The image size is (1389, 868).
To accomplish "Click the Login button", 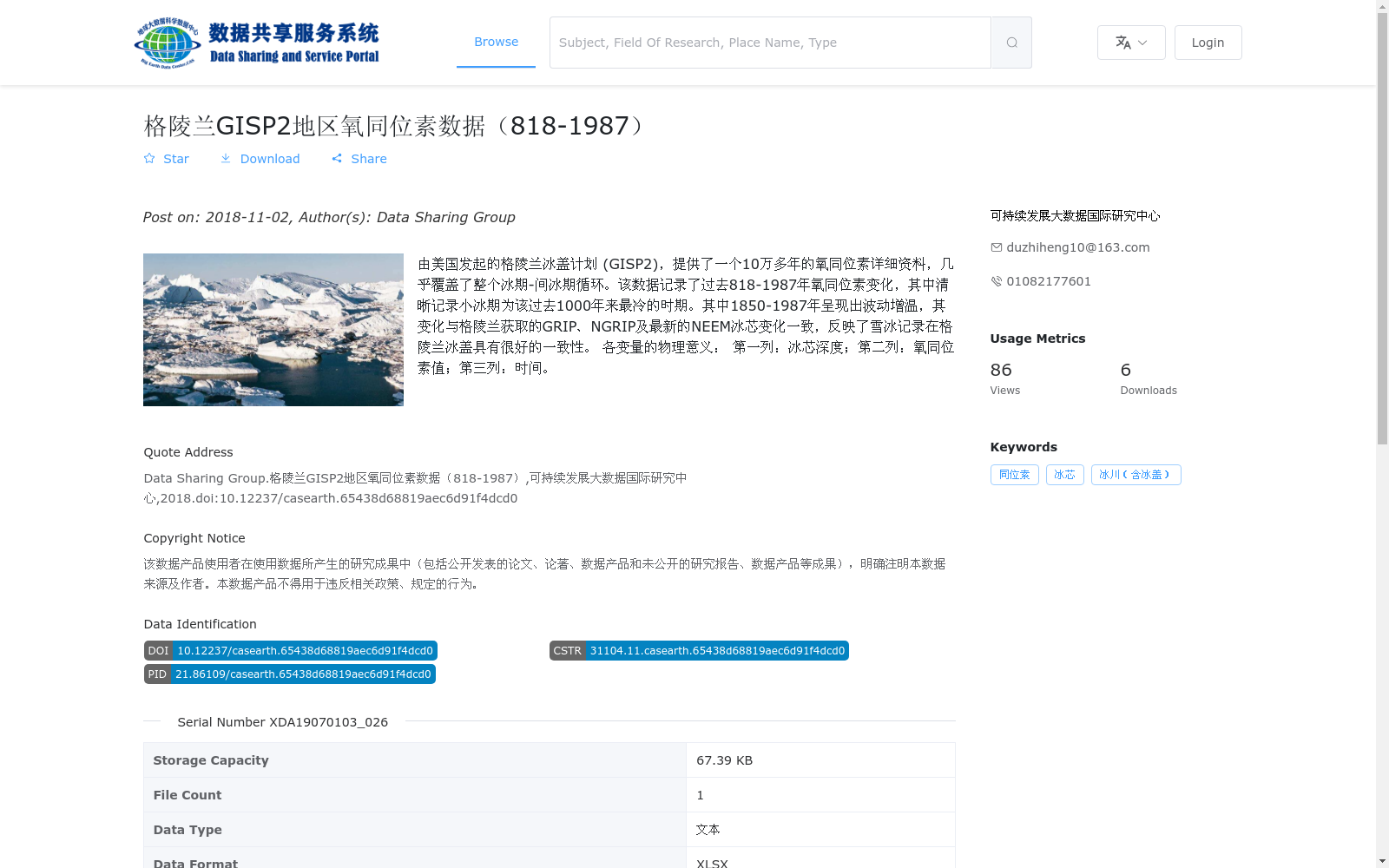I will click(x=1208, y=43).
